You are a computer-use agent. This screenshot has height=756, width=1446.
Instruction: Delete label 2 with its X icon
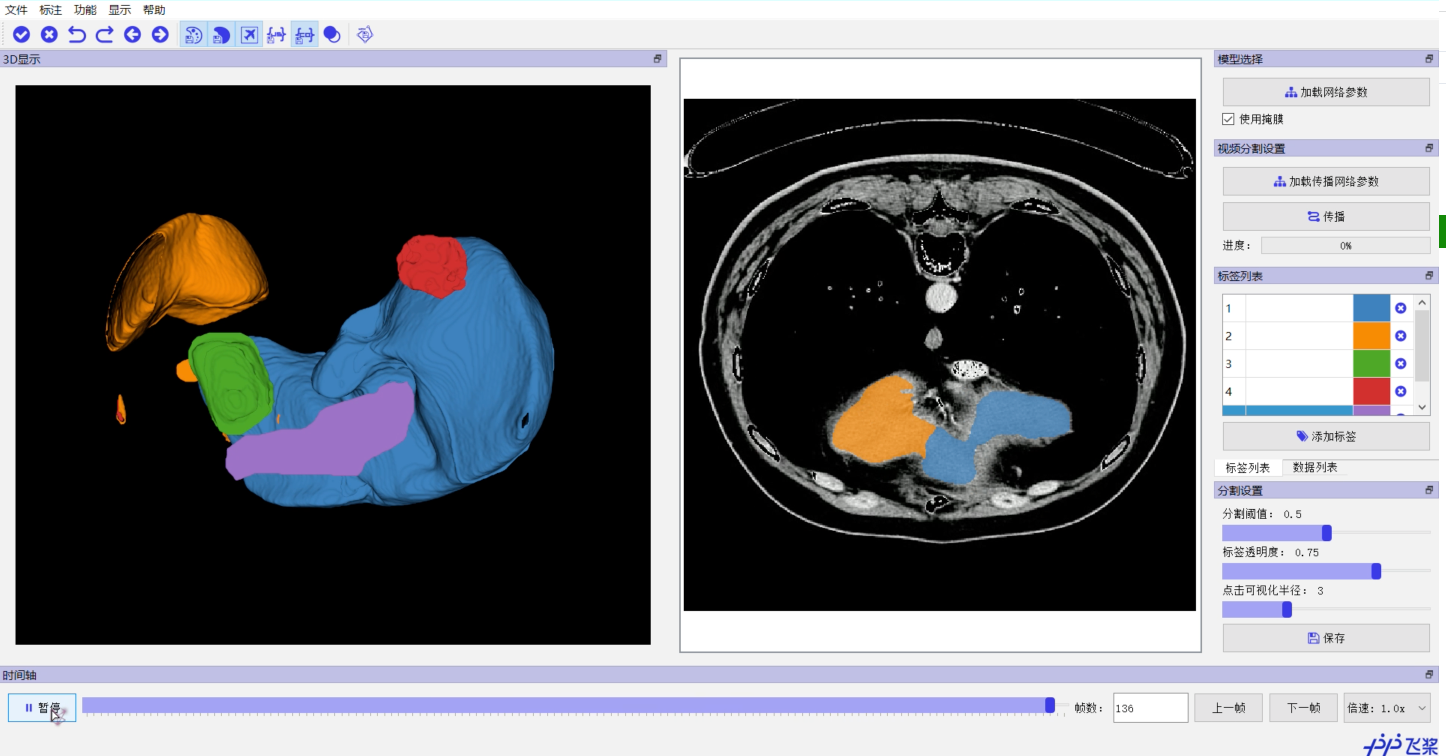(1400, 336)
